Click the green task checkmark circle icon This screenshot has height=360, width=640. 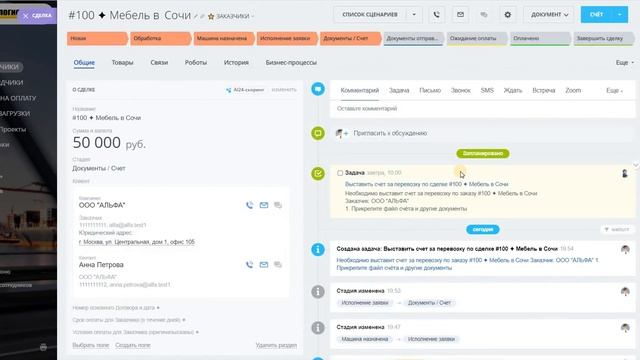pyautogui.click(x=318, y=173)
